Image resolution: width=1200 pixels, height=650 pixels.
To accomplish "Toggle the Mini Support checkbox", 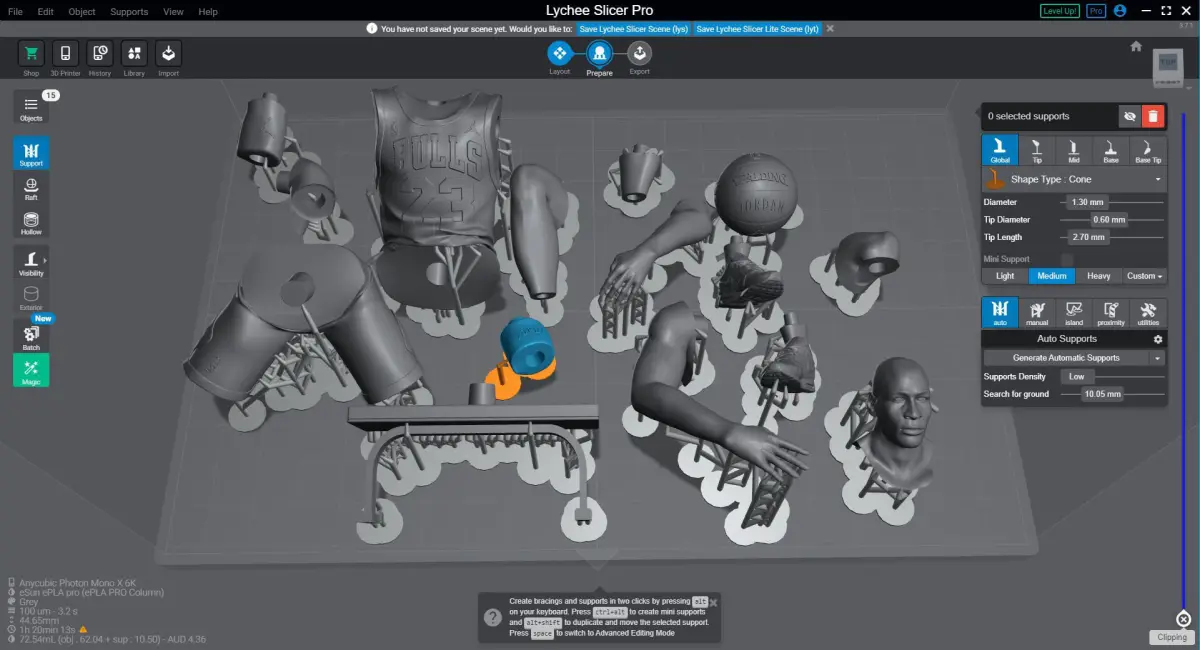I will tap(1066, 259).
